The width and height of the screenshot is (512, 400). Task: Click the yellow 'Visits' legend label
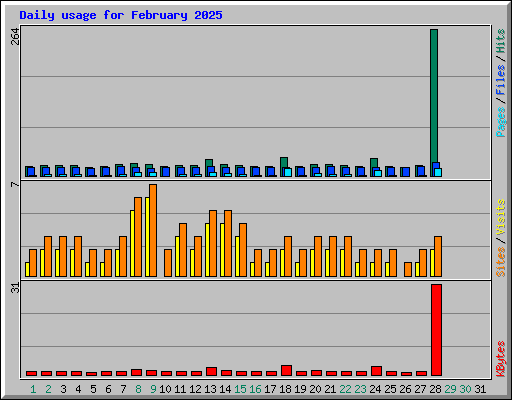[501, 218]
